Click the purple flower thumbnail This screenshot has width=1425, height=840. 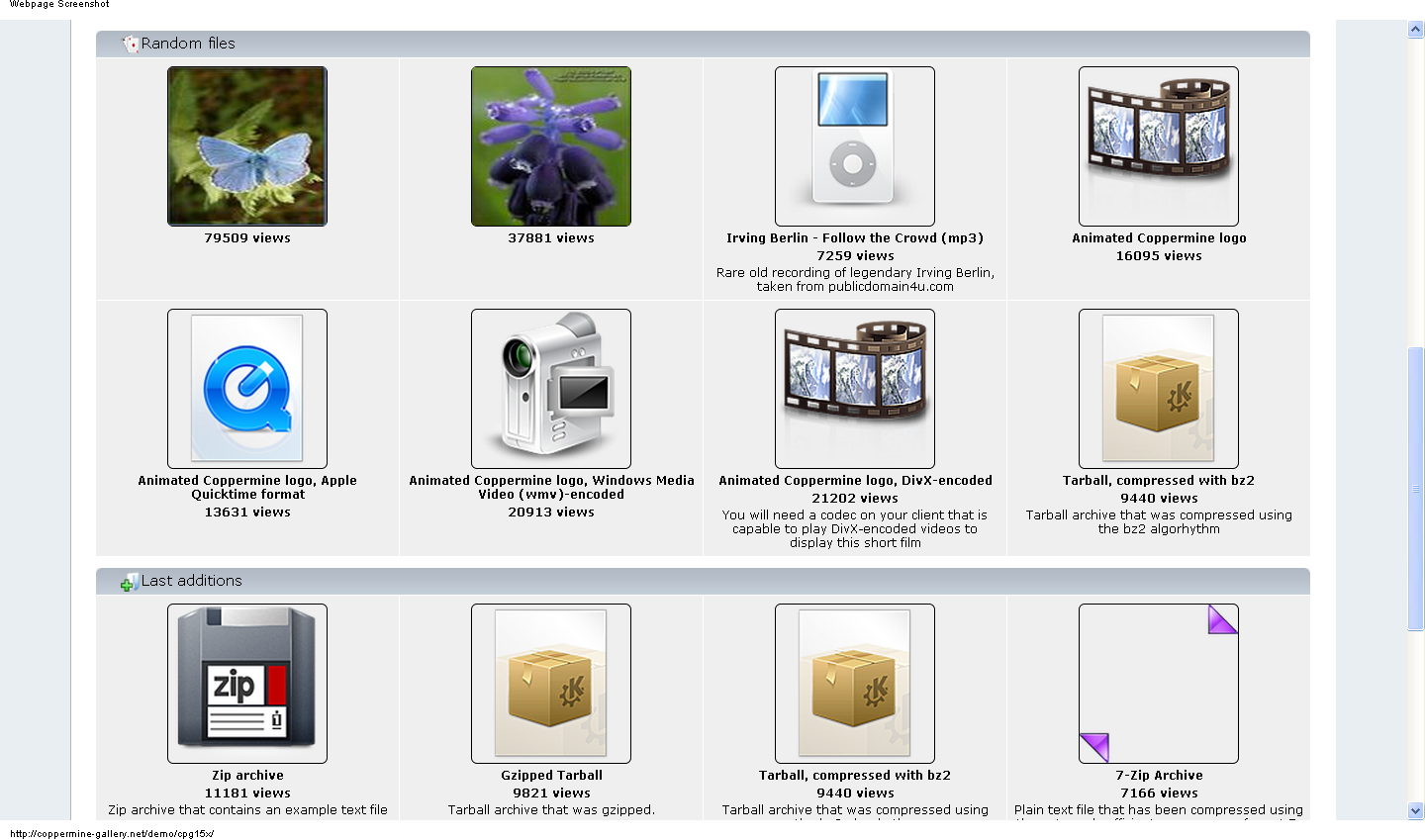(x=550, y=145)
